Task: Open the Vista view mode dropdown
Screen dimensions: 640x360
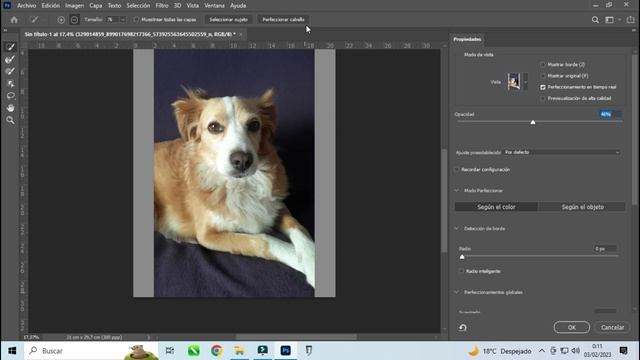Action: [526, 82]
